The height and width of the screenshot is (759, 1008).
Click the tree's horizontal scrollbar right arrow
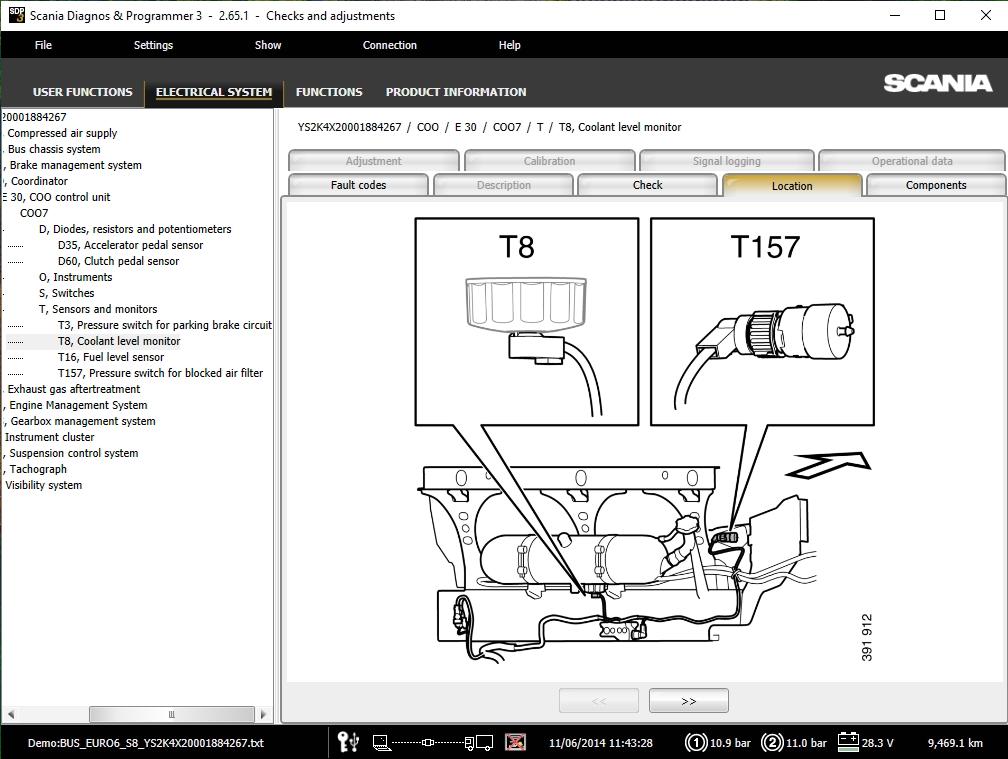click(263, 714)
